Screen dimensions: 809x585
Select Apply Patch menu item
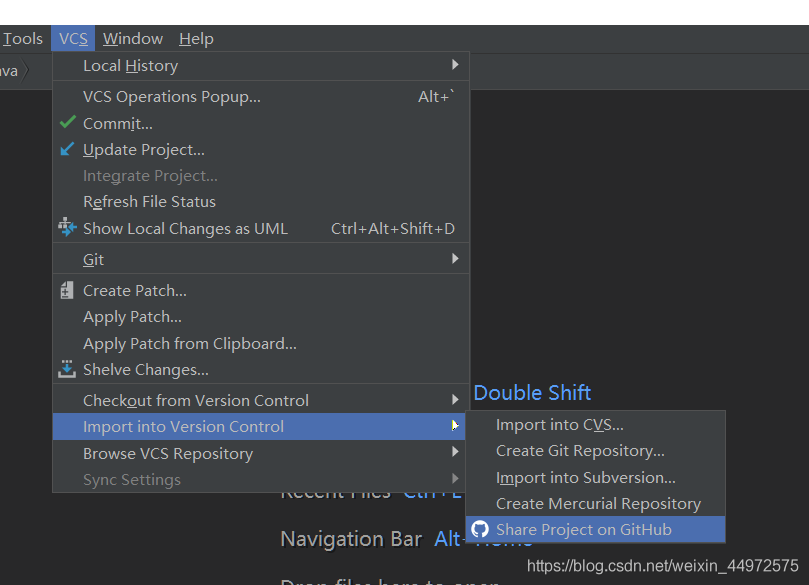pyautogui.click(x=261, y=317)
